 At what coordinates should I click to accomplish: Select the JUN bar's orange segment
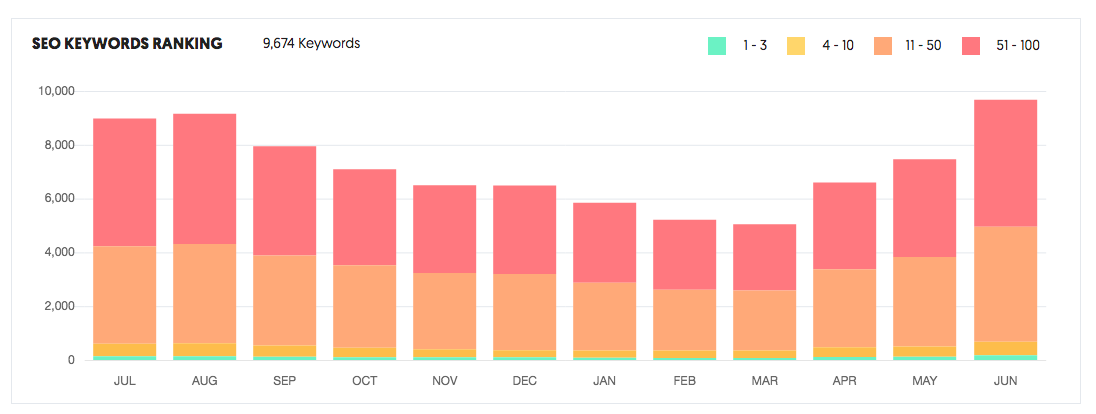[1005, 284]
